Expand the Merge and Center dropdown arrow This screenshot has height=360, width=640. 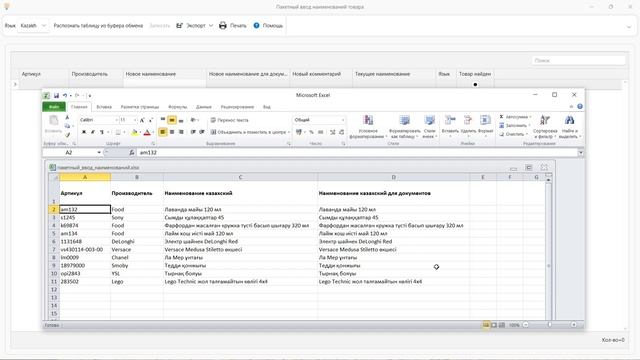(x=289, y=132)
